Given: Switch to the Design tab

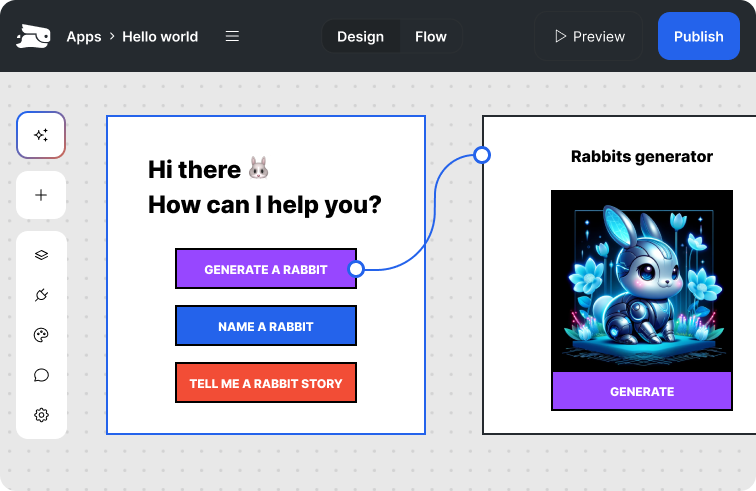Looking at the screenshot, I should tap(360, 36).
